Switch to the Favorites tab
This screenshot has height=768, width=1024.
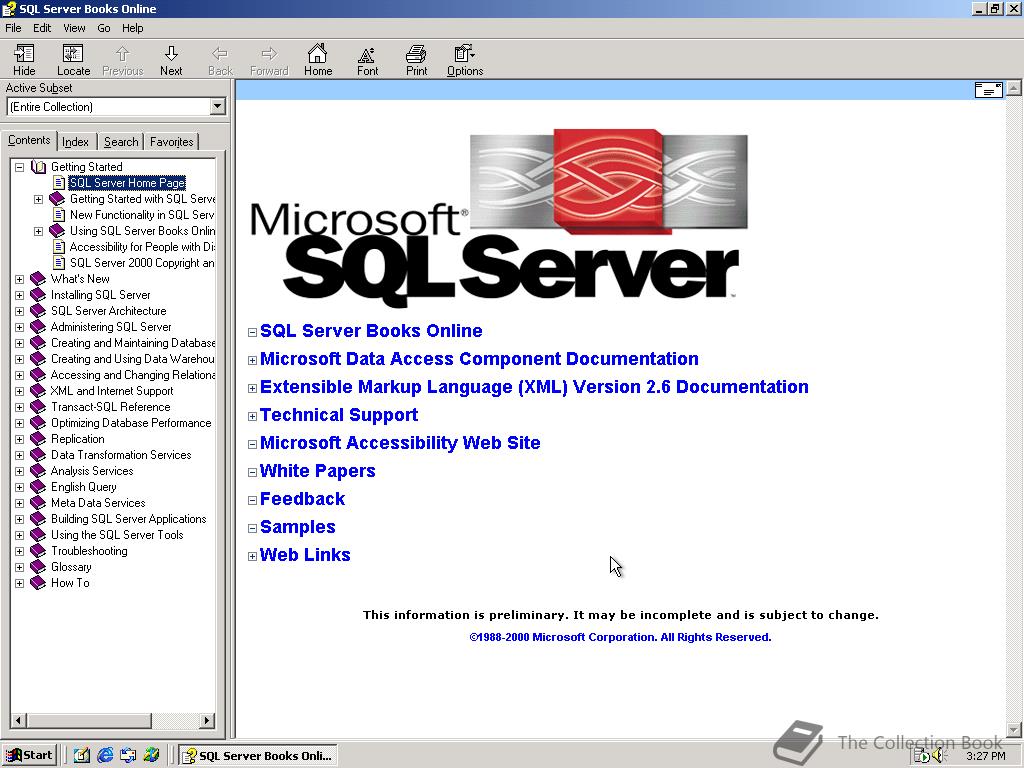coord(171,142)
